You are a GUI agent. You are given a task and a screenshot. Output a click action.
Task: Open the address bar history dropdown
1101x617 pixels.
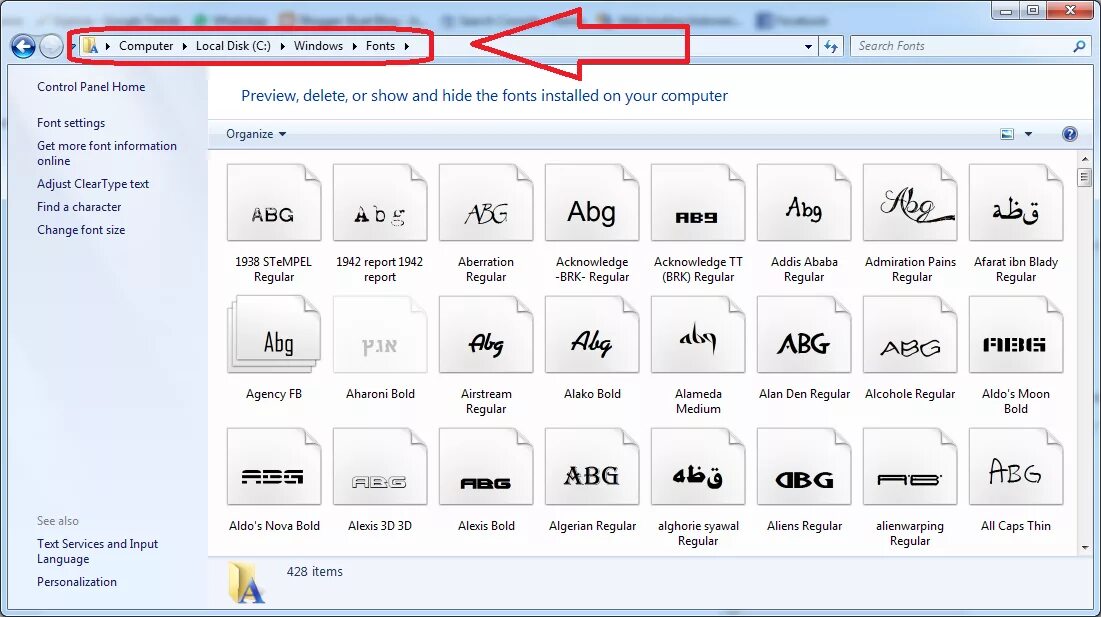click(808, 46)
